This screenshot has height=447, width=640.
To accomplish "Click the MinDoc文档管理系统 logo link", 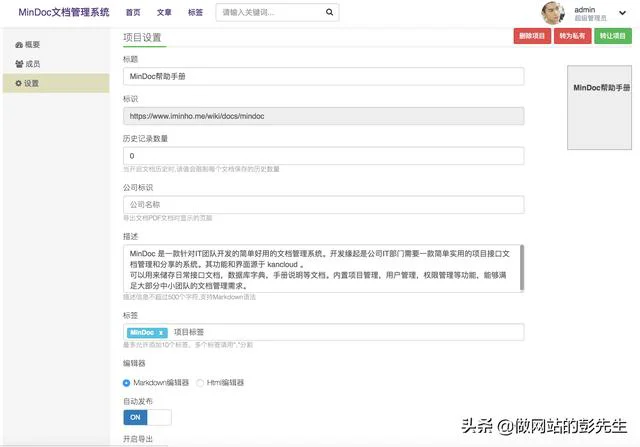I will [x=64, y=12].
